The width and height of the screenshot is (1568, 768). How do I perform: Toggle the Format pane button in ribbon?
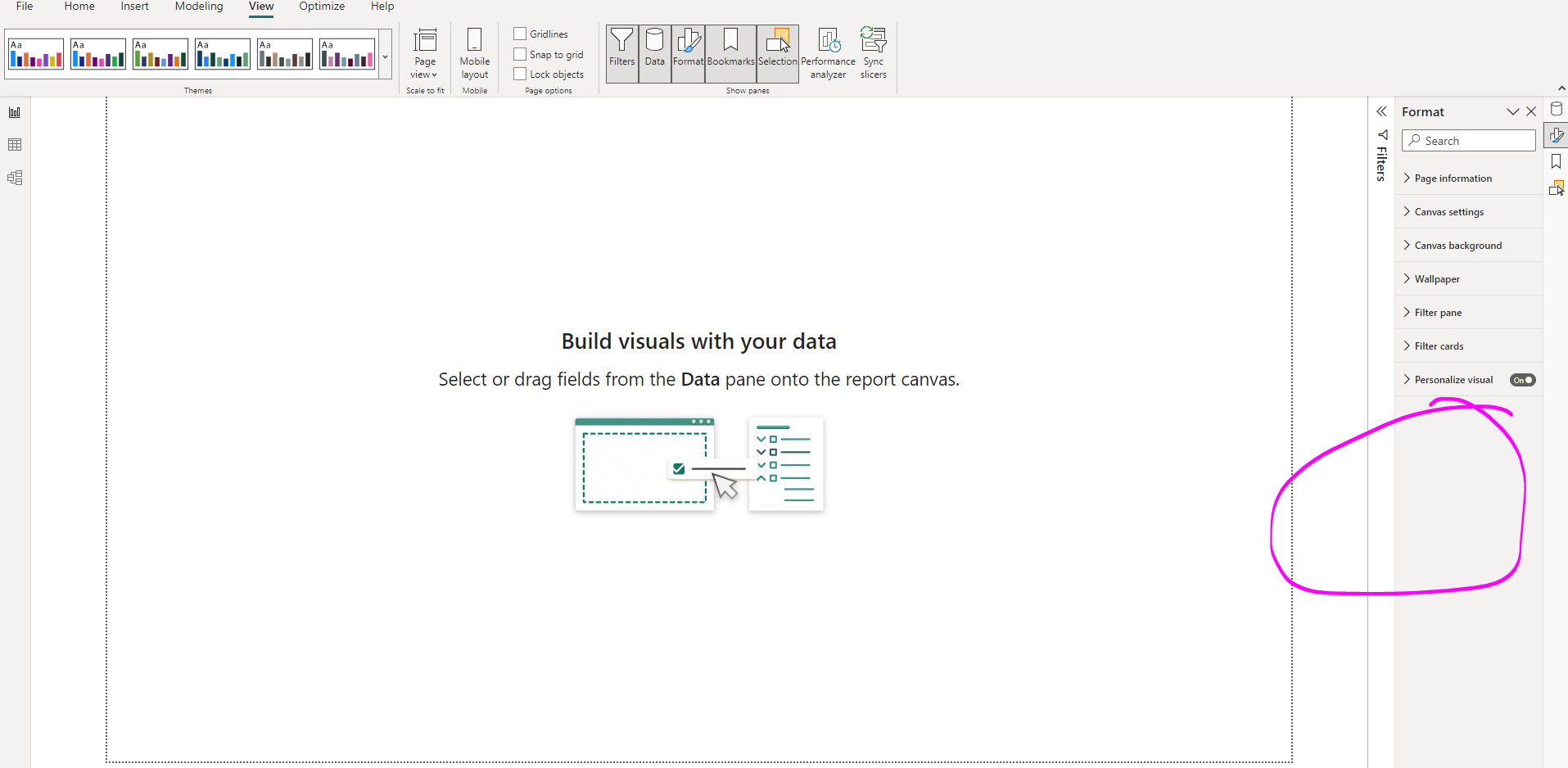click(x=688, y=53)
